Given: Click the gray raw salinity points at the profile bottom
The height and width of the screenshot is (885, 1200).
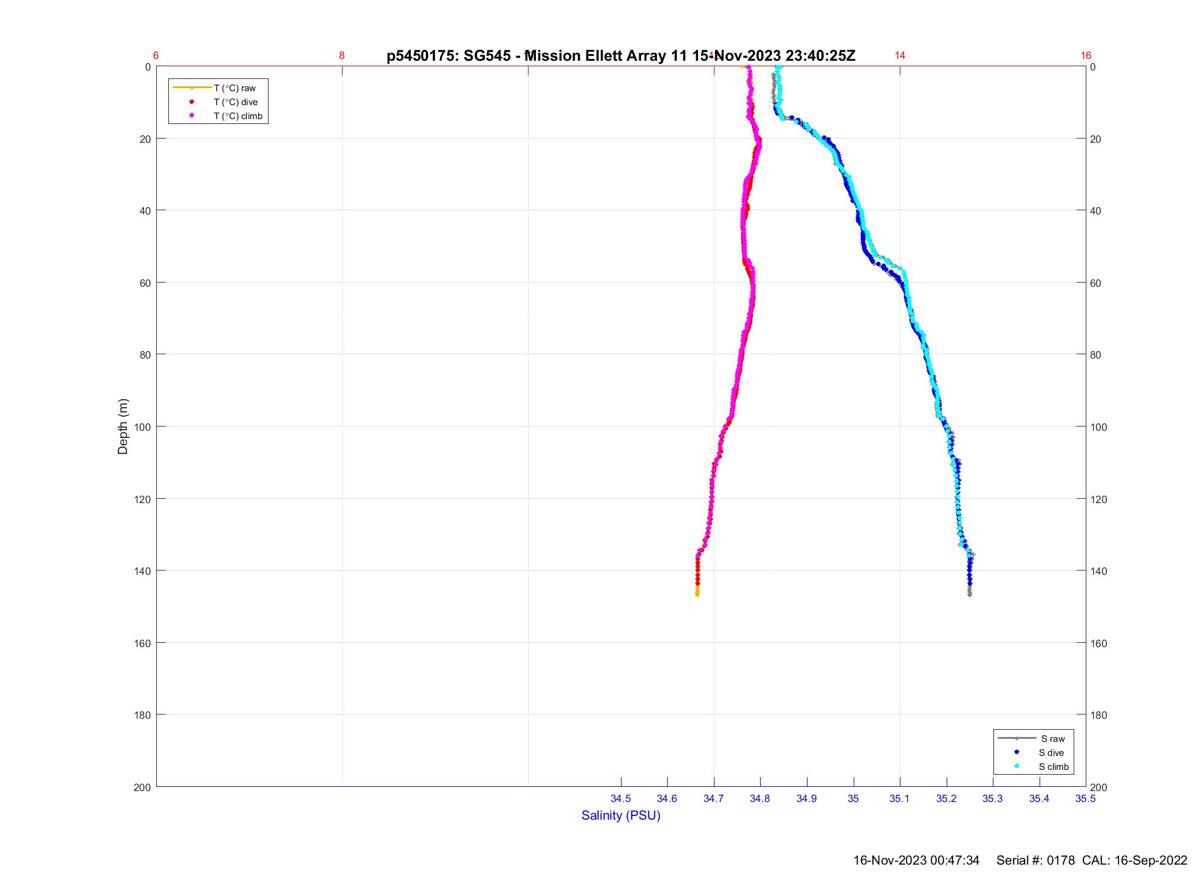Looking at the screenshot, I should [969, 592].
